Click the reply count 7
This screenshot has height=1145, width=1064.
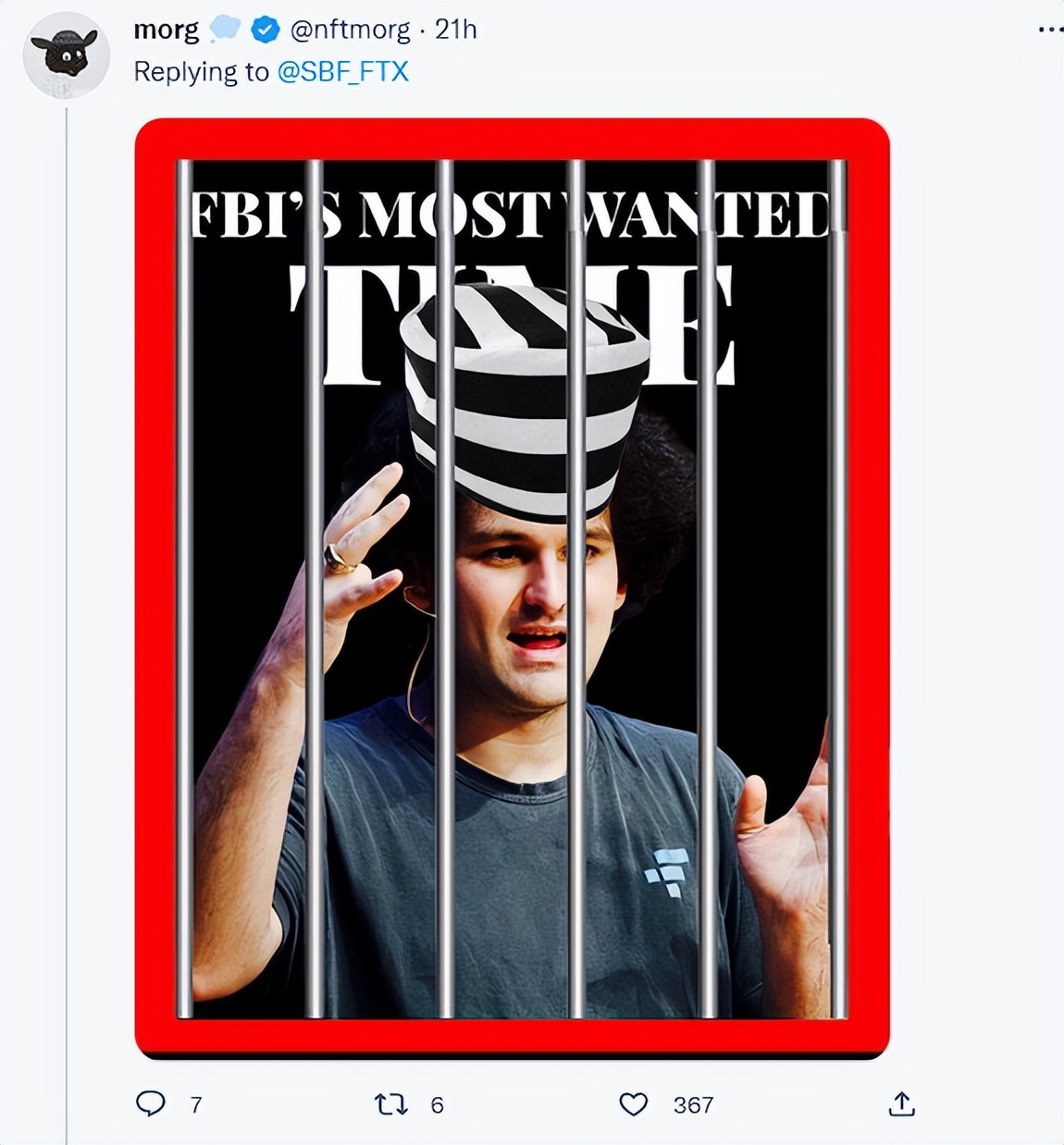pos(196,1104)
